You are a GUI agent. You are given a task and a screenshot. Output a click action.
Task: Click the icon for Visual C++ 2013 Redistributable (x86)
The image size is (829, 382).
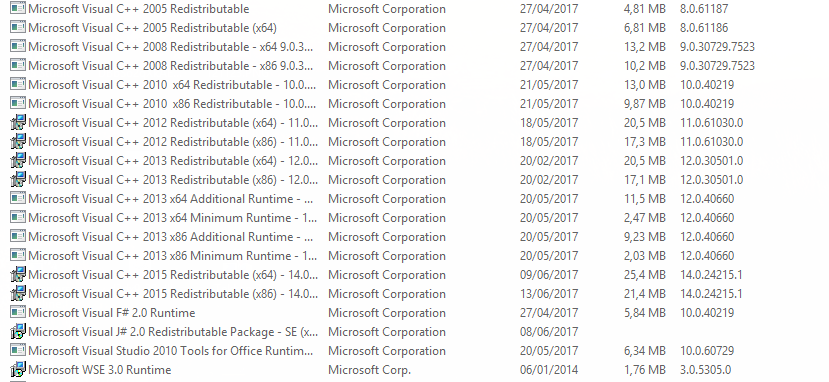18,180
